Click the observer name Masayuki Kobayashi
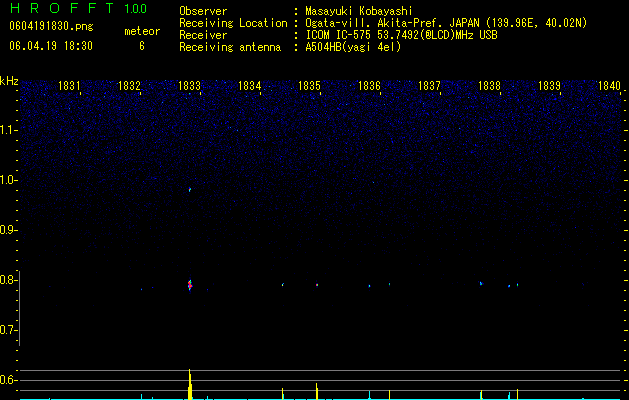The width and height of the screenshot is (629, 400). (x=359, y=11)
